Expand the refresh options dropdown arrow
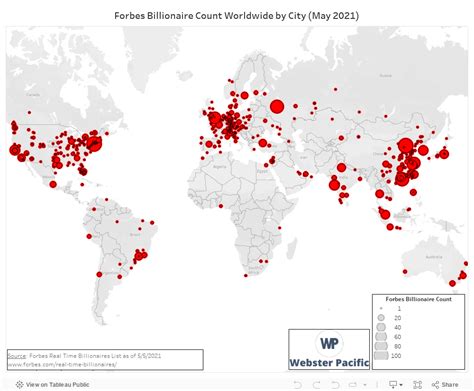Screen dimensions: 474x391 point(365,385)
